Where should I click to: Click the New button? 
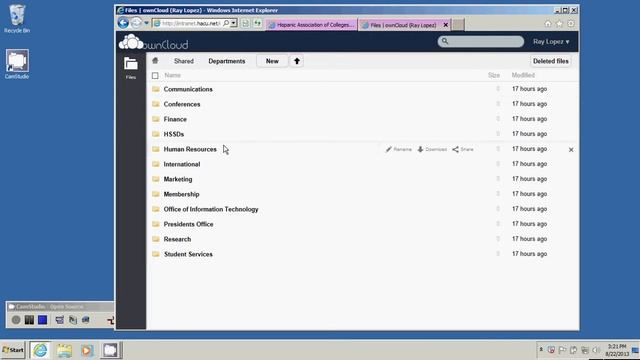tap(272, 61)
